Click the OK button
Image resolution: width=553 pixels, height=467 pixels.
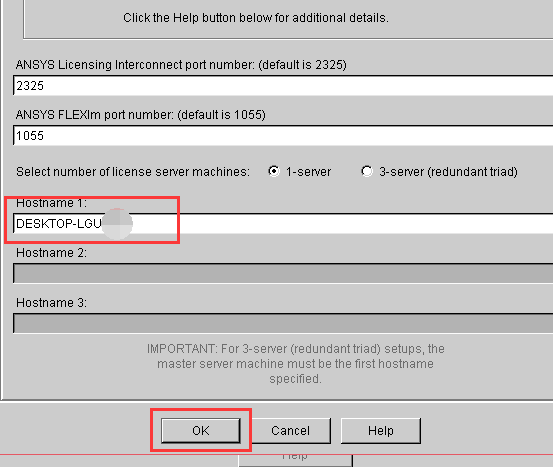[x=201, y=431]
